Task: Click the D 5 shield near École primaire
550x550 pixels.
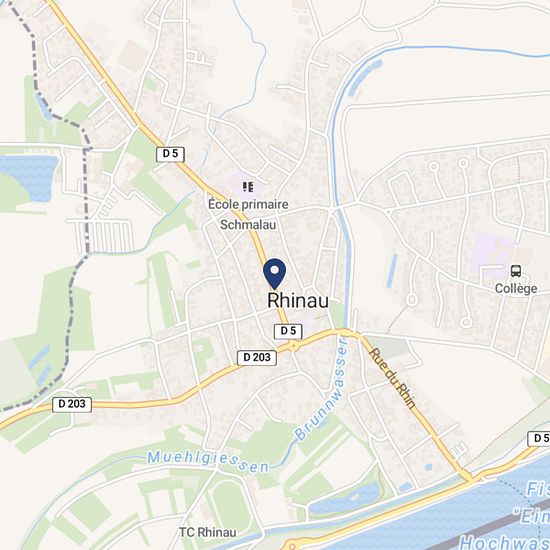Action: 170,154
